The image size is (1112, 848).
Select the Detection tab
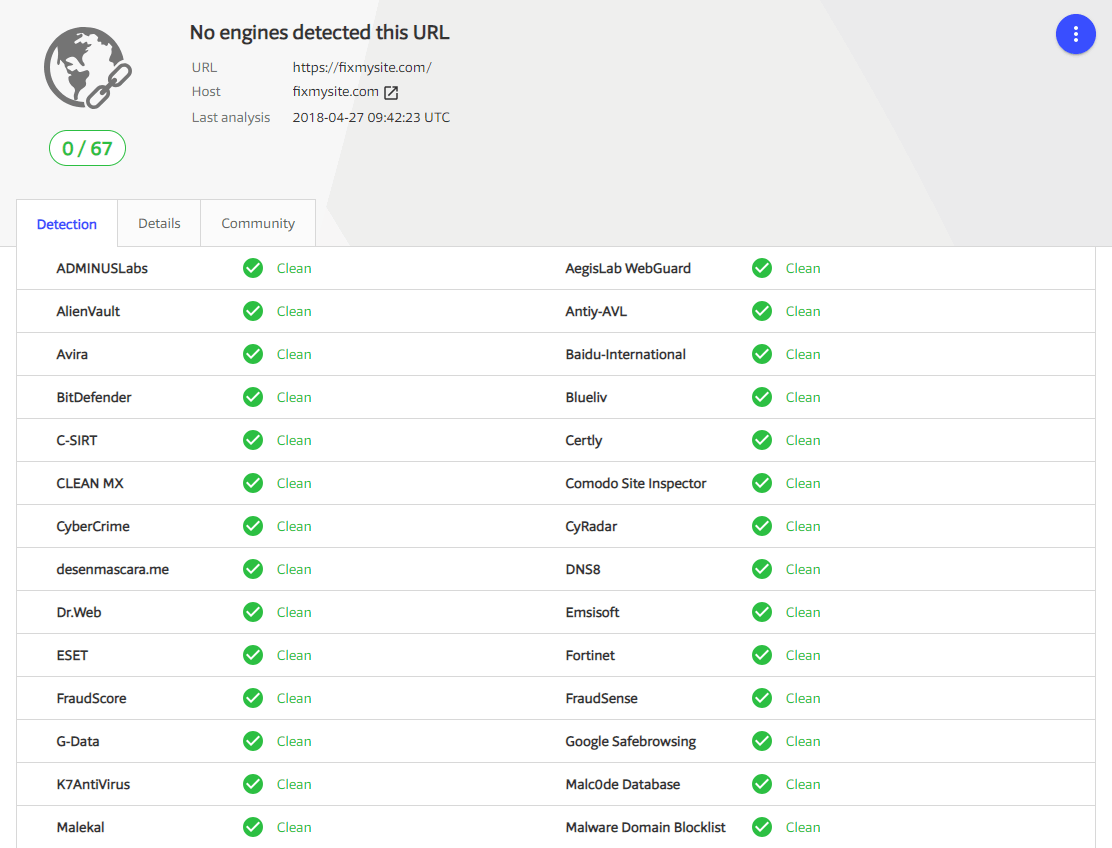click(67, 224)
